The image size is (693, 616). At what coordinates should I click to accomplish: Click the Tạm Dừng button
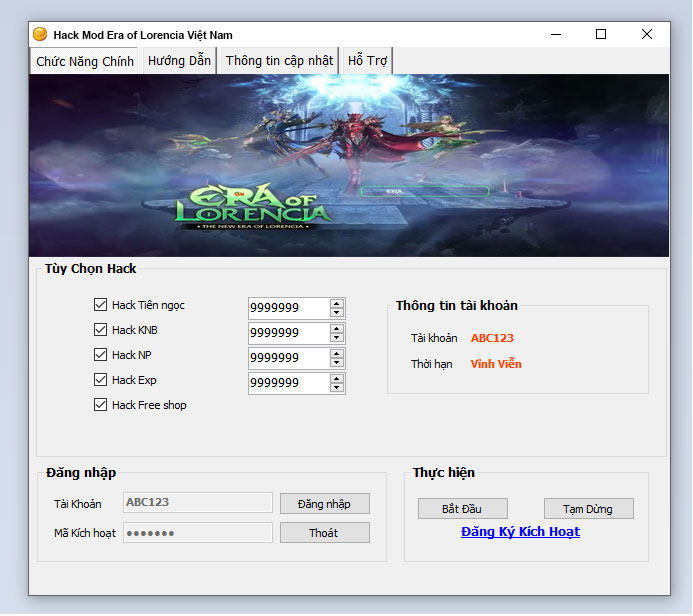point(589,509)
